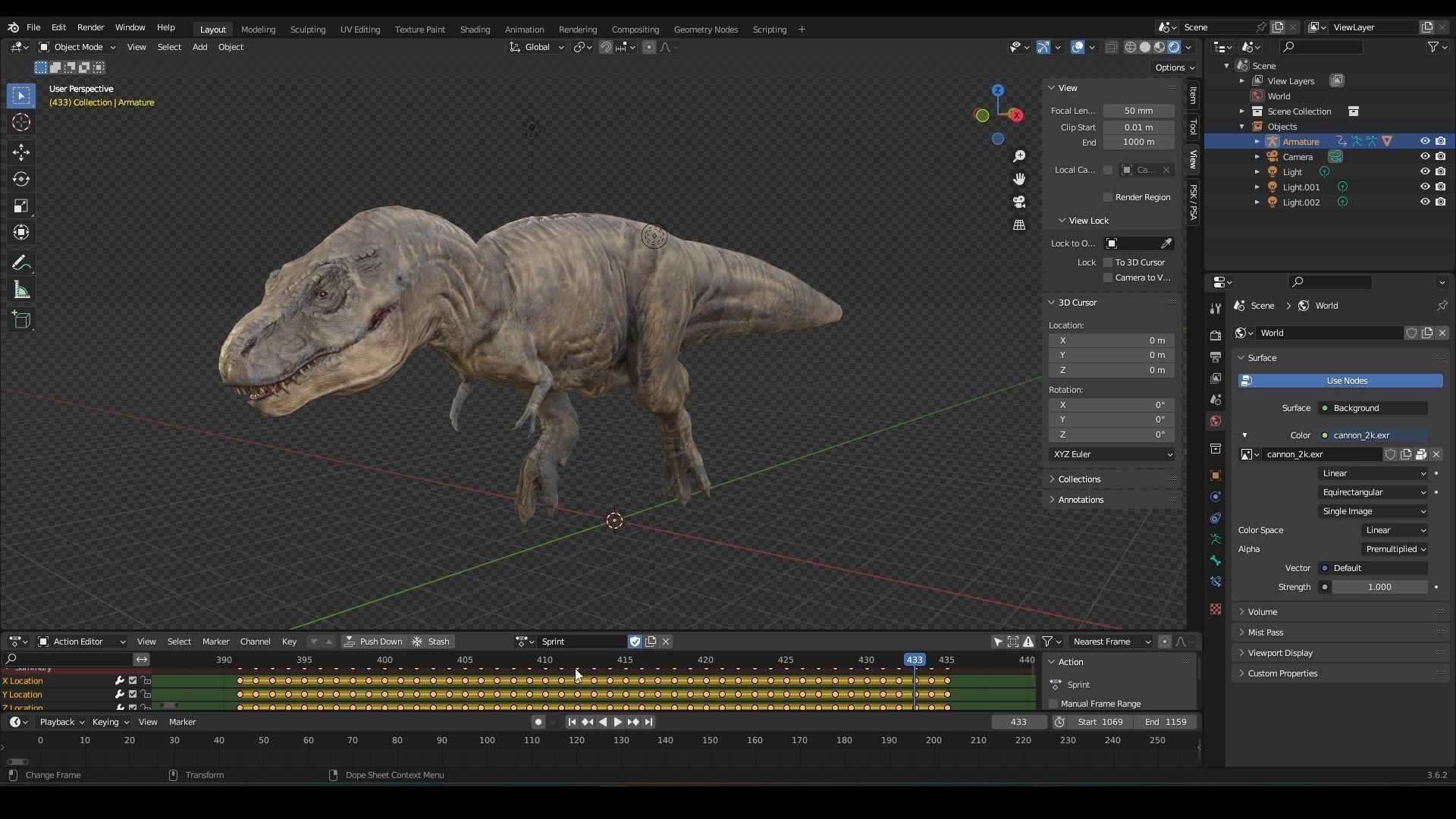Hide Light.001 in viewport

pos(1425,187)
